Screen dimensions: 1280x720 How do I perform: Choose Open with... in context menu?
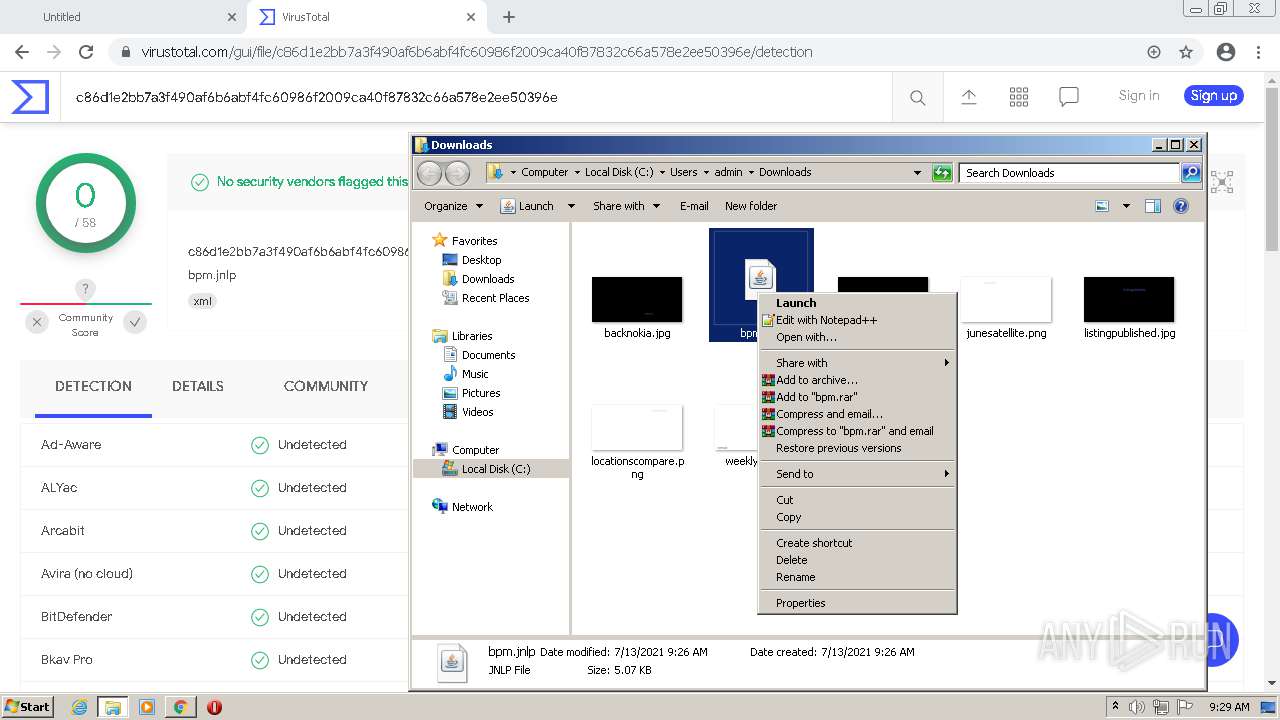pos(857,337)
